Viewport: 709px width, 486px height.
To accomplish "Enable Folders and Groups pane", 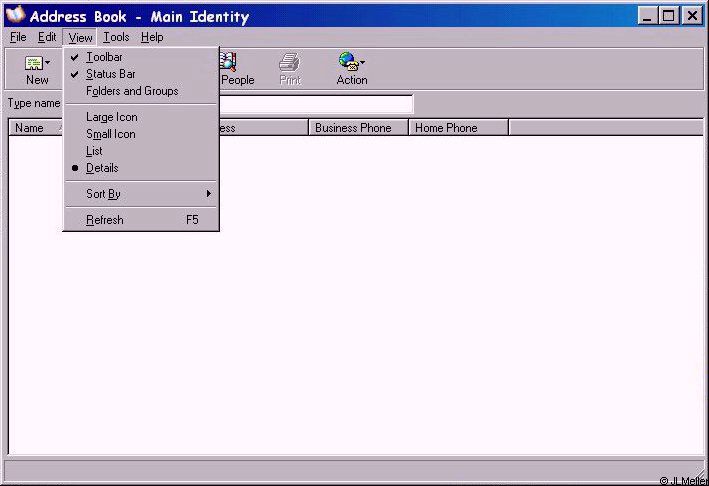I will tap(141, 91).
